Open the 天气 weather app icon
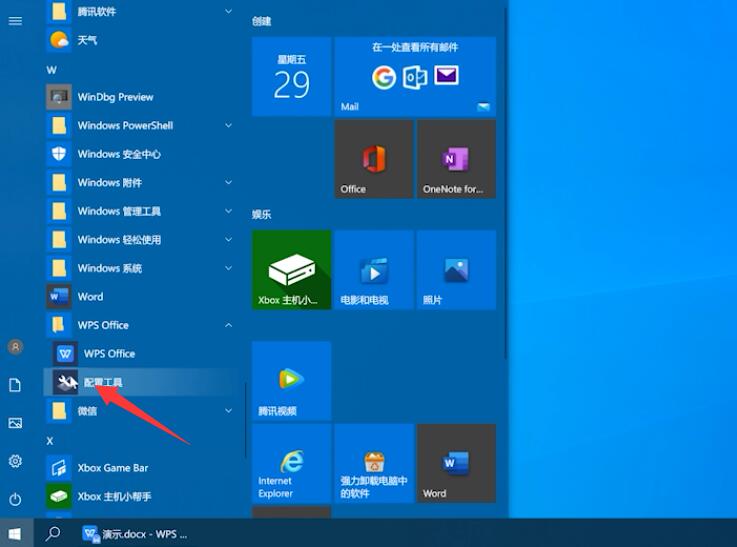The height and width of the screenshot is (547, 737). tap(59, 40)
